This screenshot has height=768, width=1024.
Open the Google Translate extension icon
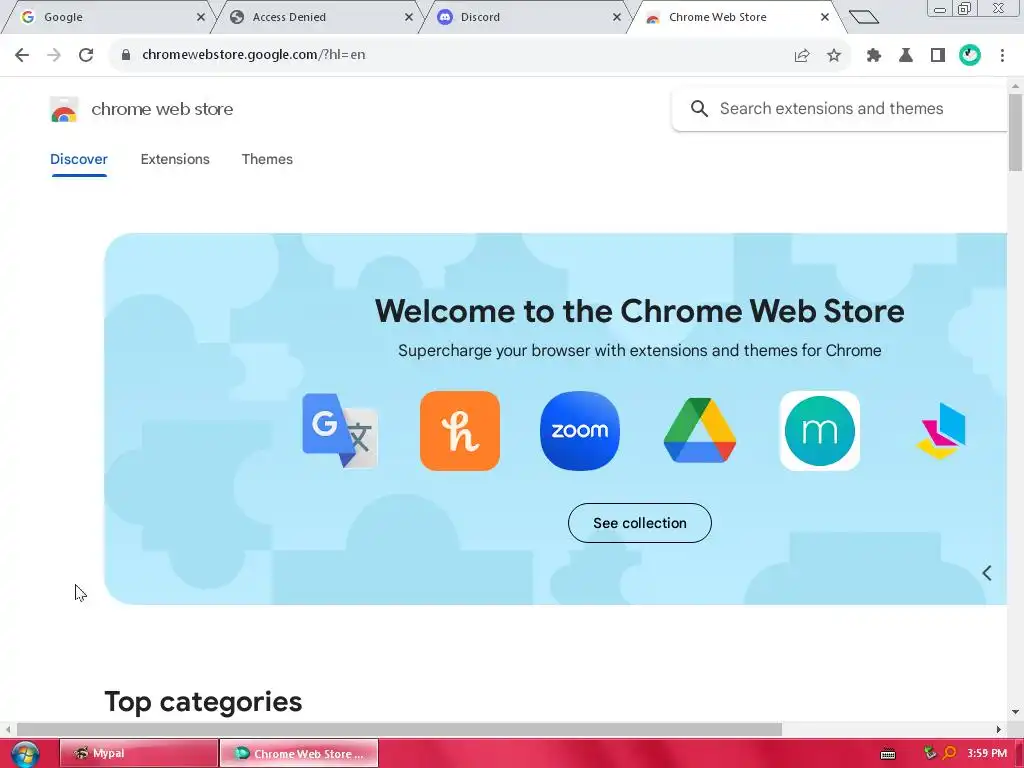[x=340, y=430]
